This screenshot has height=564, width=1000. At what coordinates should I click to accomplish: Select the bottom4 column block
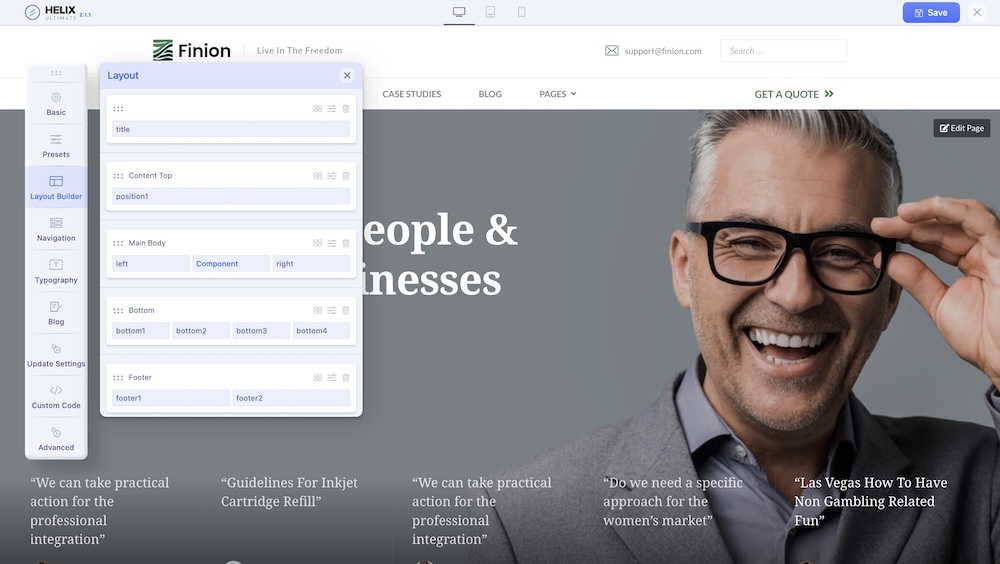[x=321, y=330]
